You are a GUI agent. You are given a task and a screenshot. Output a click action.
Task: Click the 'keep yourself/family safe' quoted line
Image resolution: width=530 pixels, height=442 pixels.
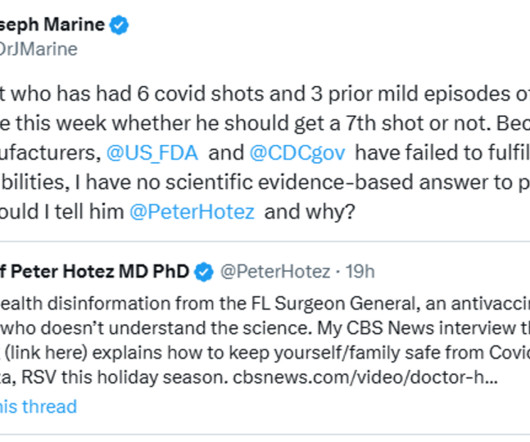coord(265,353)
